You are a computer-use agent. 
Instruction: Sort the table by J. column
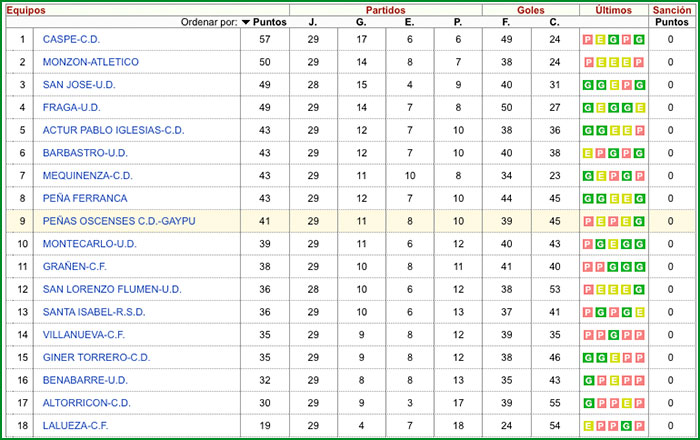coord(312,22)
